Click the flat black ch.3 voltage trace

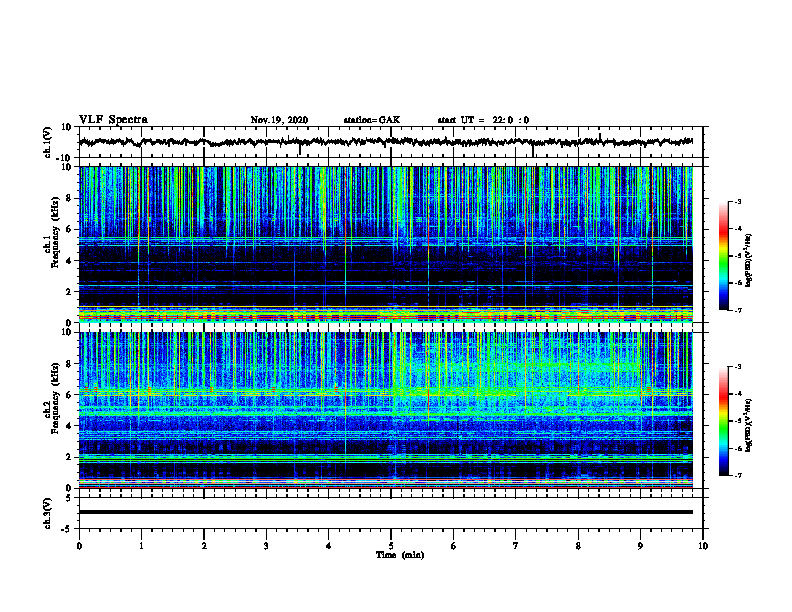pyautogui.click(x=386, y=512)
